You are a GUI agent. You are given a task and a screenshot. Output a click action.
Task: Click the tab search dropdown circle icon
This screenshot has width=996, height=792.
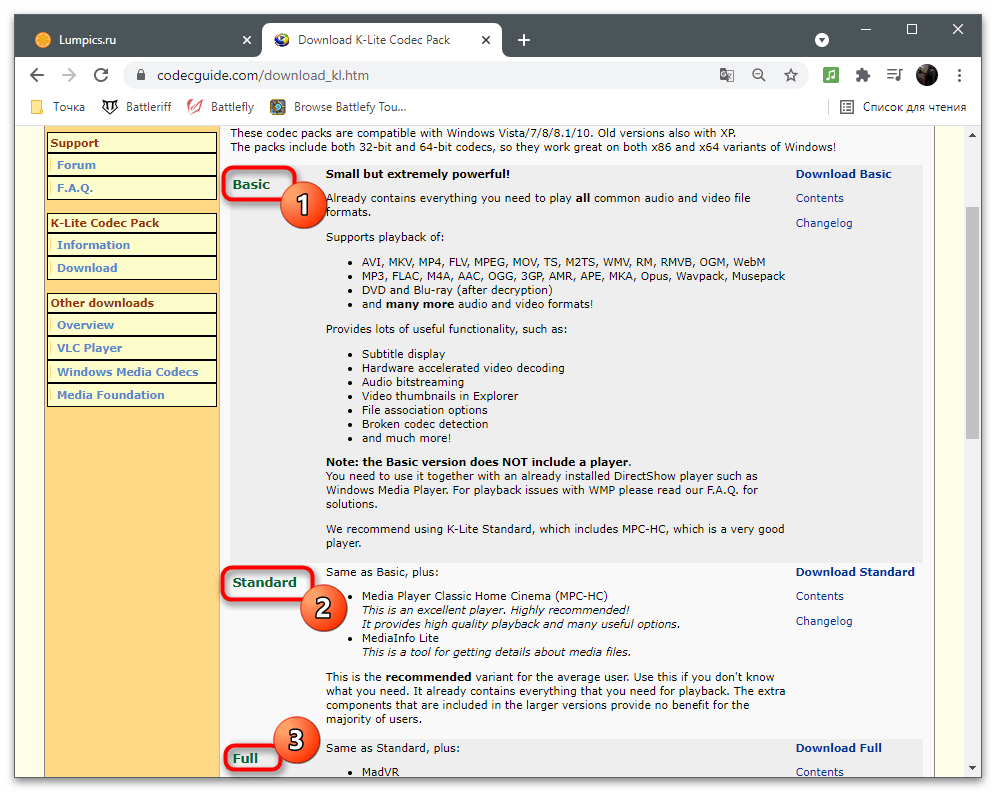coord(822,40)
